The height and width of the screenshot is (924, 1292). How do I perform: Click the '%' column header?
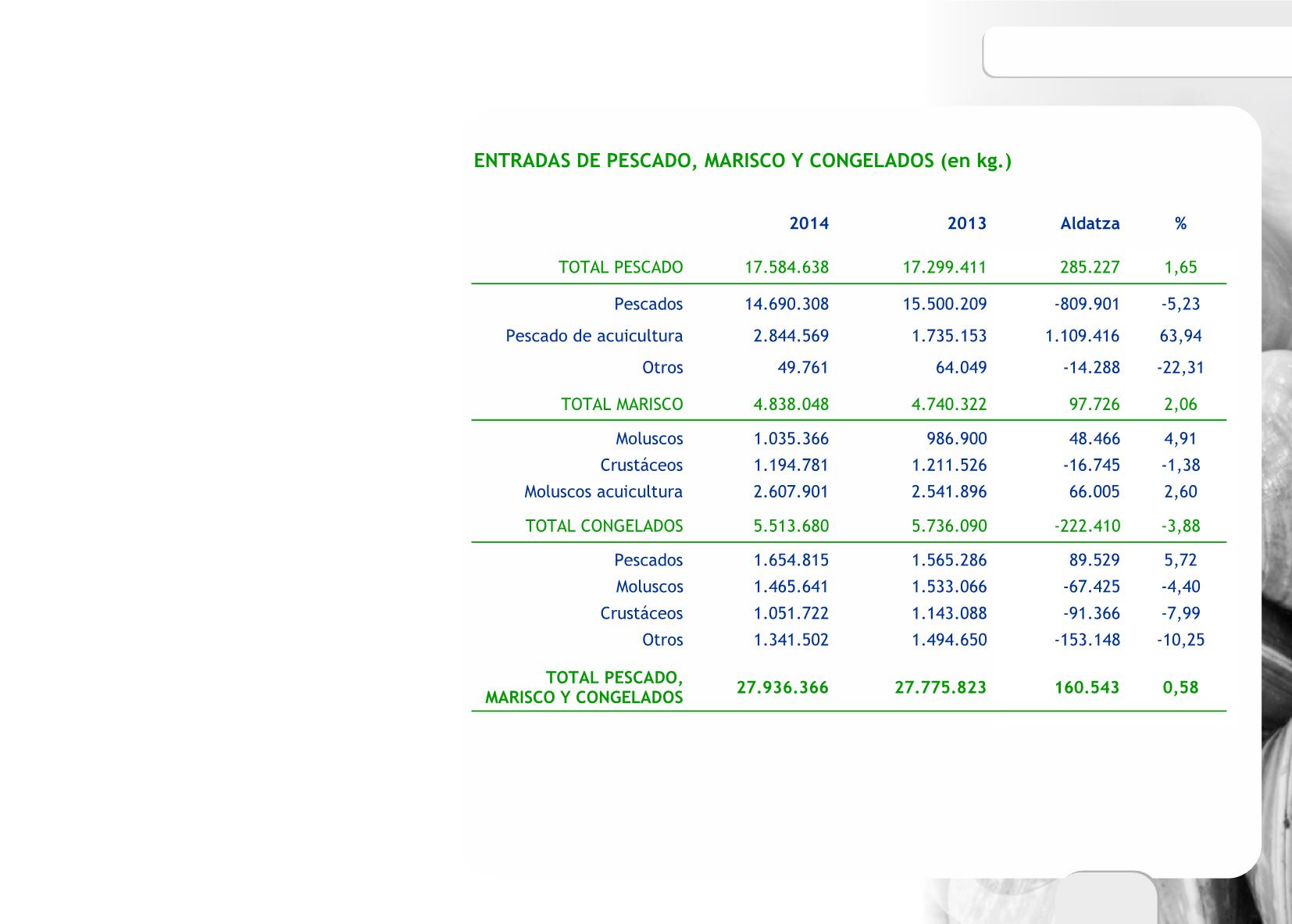coord(1180,223)
